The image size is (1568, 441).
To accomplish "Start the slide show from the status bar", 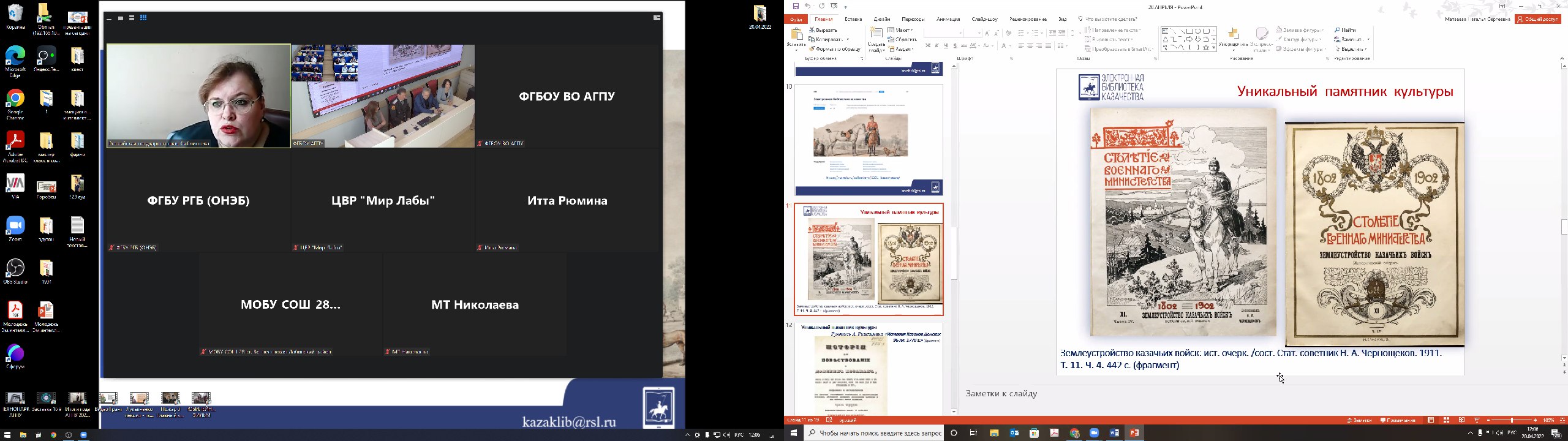I will tap(1477, 421).
